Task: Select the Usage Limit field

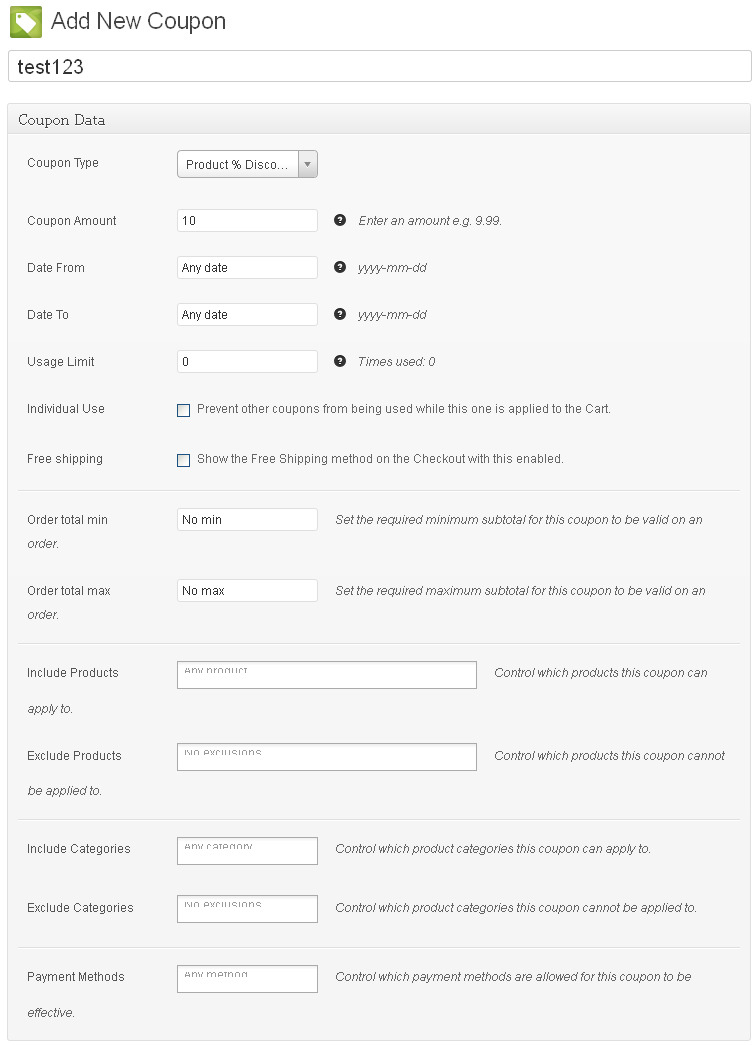Action: 247,362
